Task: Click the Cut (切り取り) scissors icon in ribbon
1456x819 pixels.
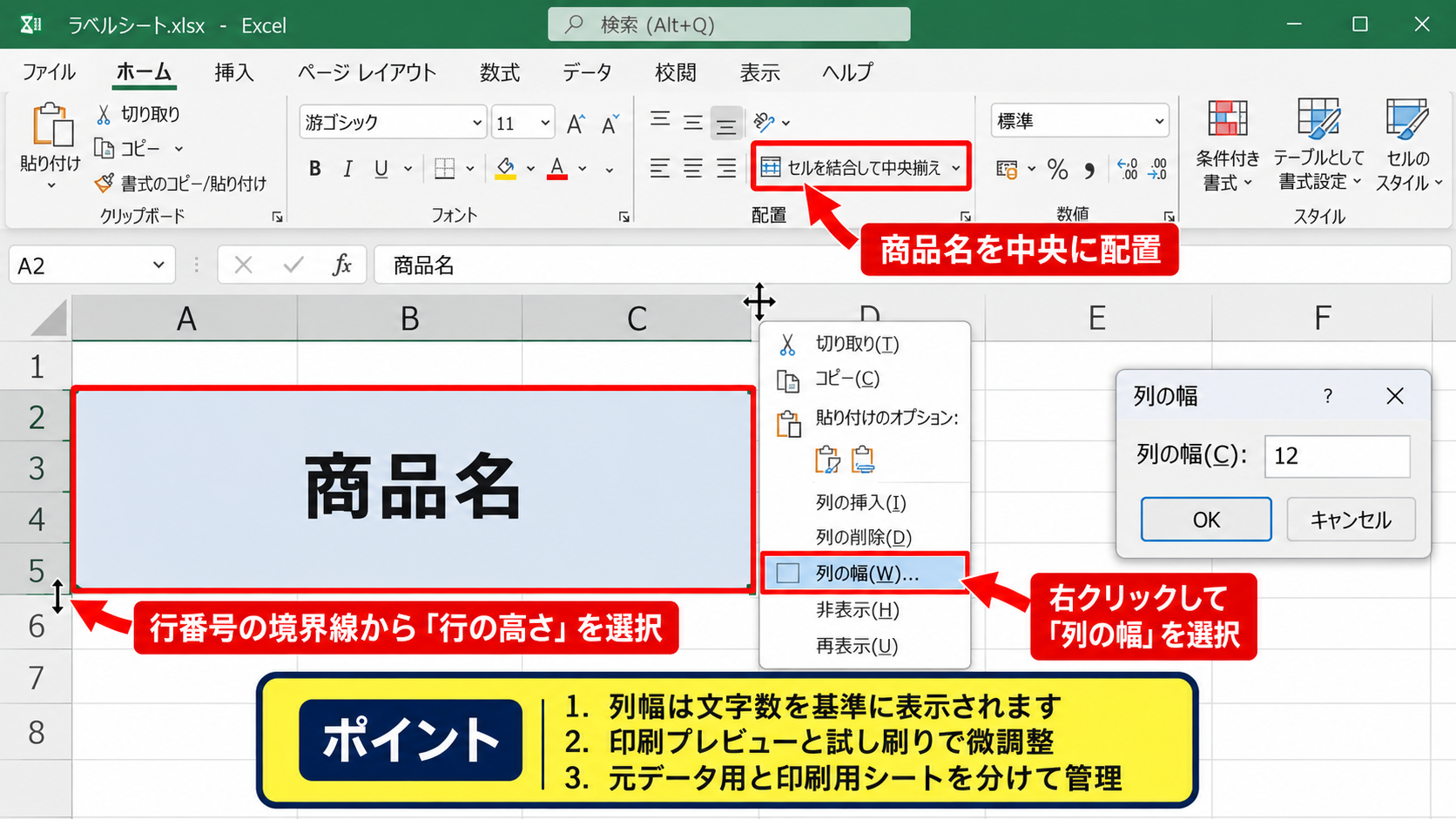Action: [x=104, y=114]
